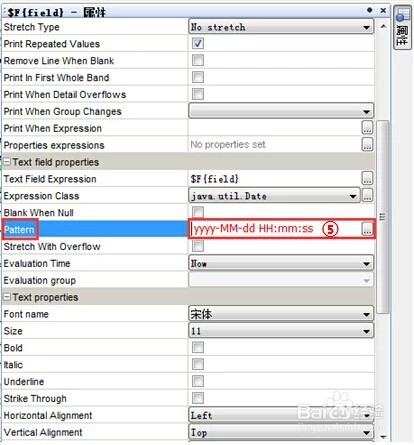The image size is (414, 445).
Task: Open Stretch Type dropdown showing No stretch
Action: tap(281, 27)
